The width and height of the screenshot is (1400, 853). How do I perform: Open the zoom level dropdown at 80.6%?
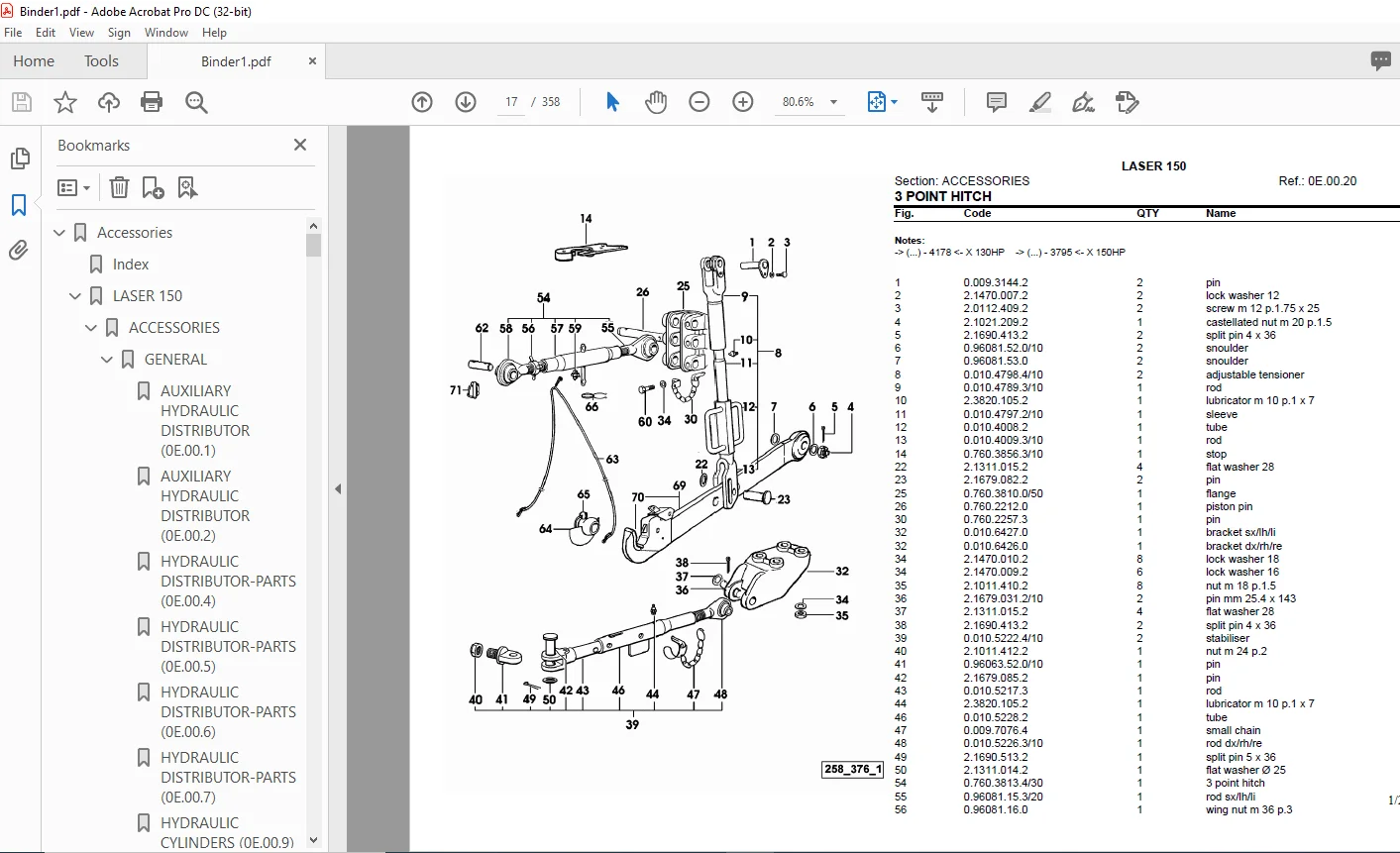[x=833, y=102]
